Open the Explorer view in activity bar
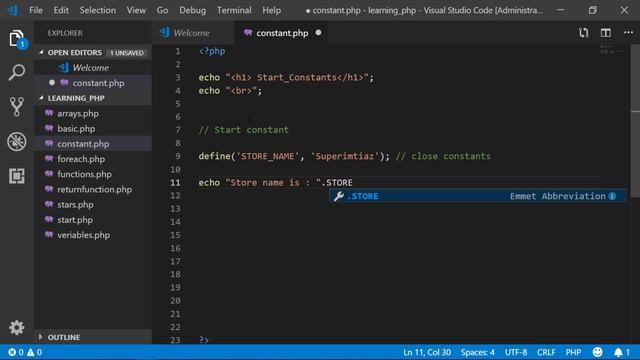The image size is (640, 360). coord(17,39)
